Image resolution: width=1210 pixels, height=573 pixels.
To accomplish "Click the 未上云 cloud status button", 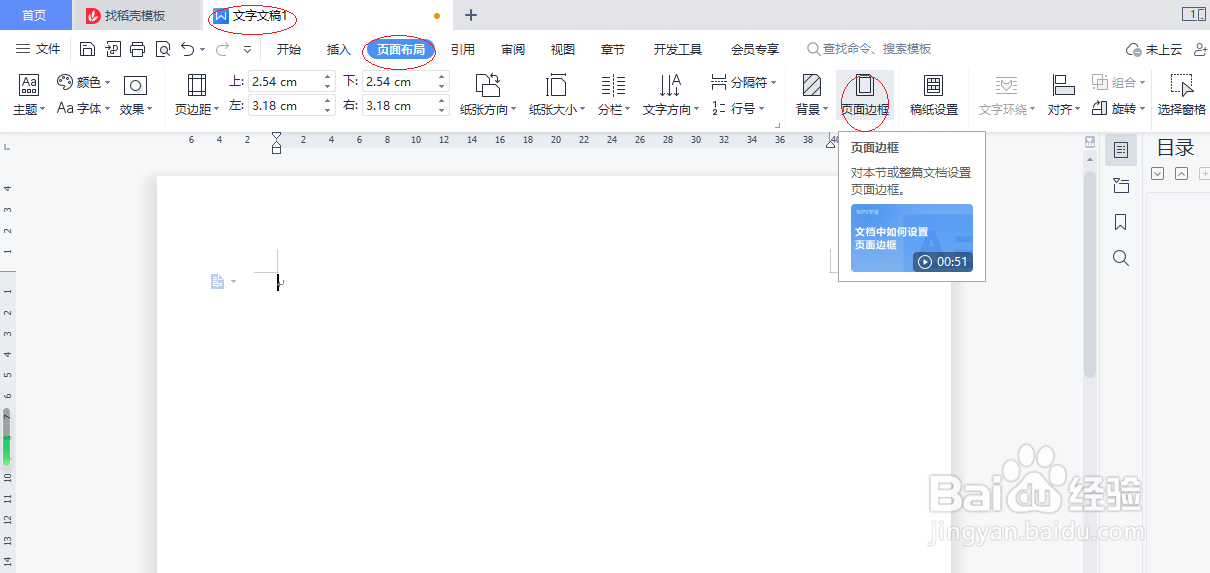I will [x=1153, y=49].
